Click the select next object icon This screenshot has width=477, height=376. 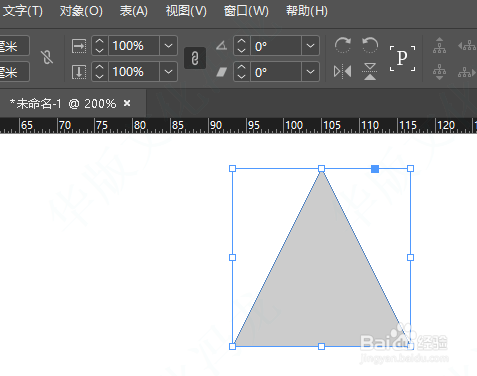[467, 72]
